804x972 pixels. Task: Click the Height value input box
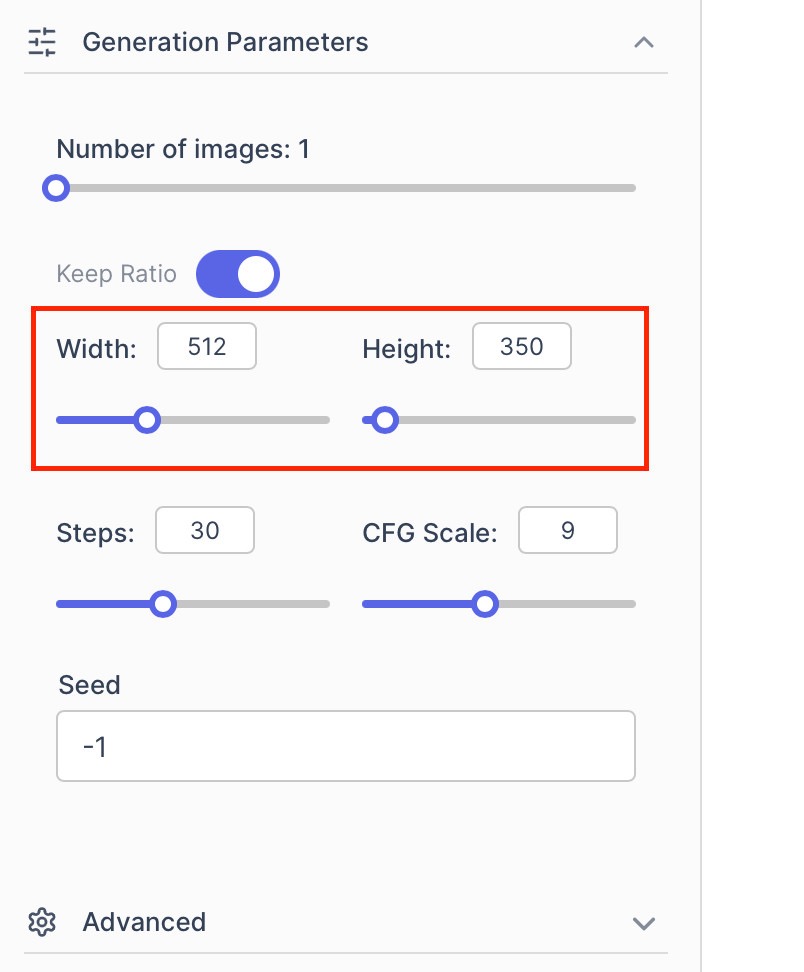click(522, 347)
